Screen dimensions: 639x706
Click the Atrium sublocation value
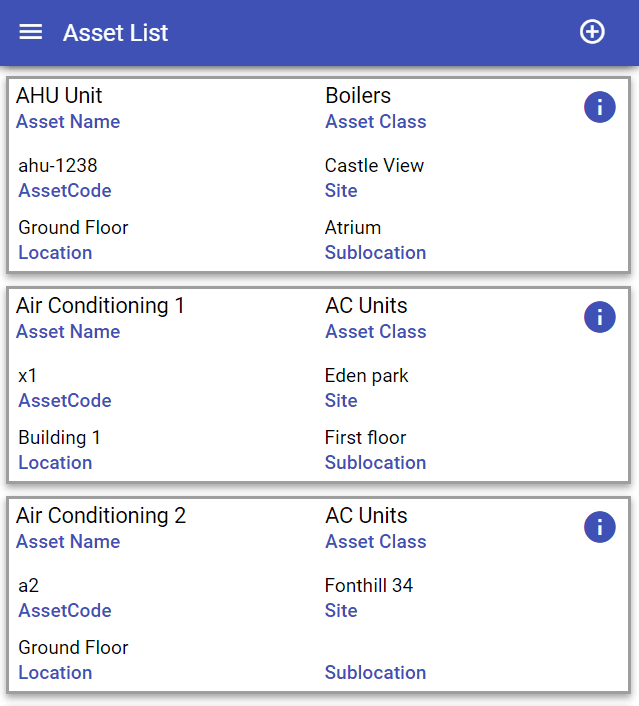coord(353,228)
